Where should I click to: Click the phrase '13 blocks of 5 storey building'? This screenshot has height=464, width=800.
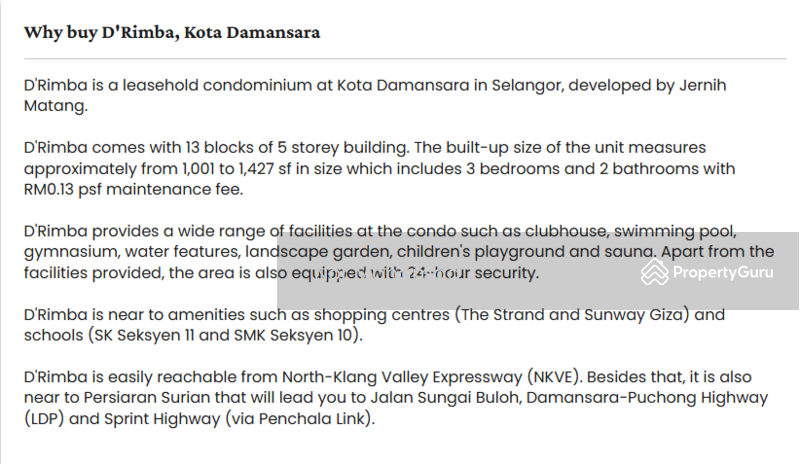(x=296, y=148)
